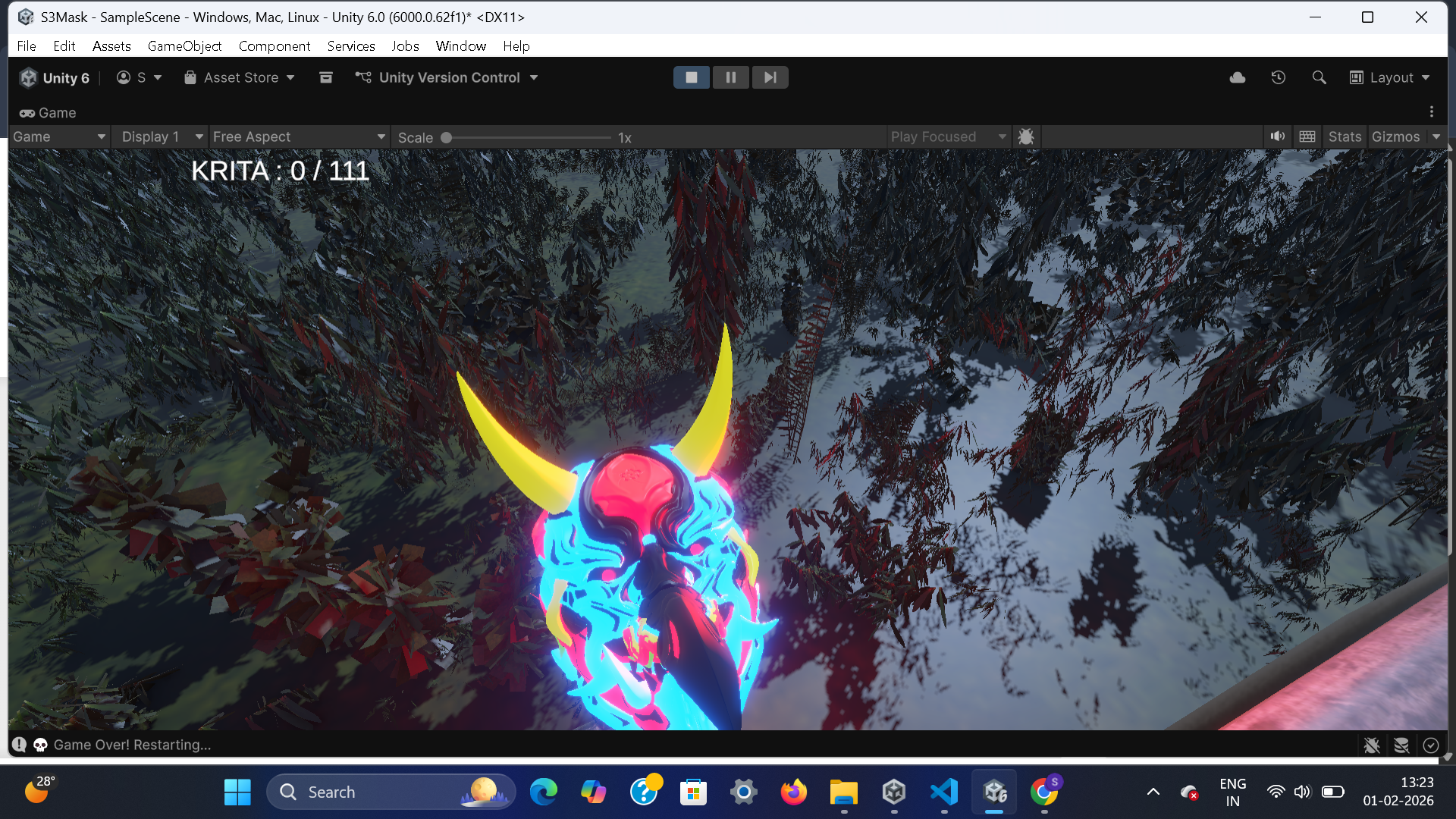Open Undo History clock icon

click(x=1279, y=77)
